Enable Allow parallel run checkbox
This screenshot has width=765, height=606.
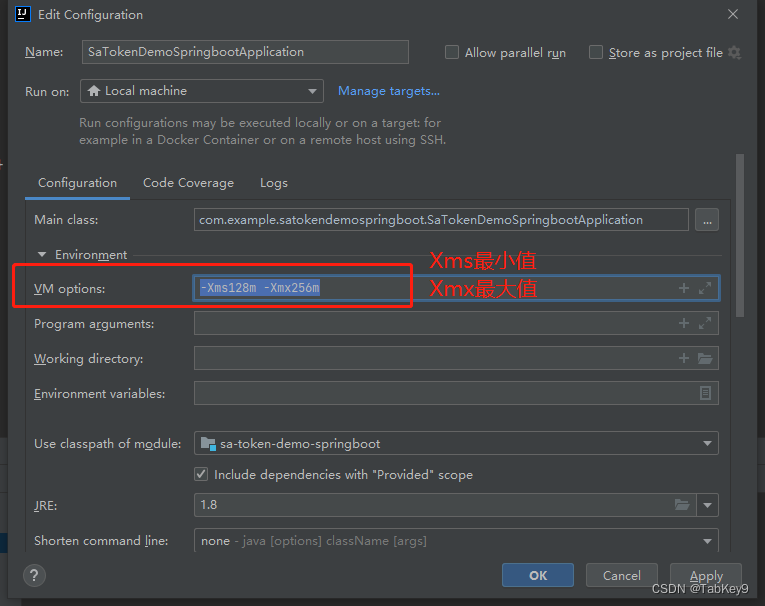452,53
